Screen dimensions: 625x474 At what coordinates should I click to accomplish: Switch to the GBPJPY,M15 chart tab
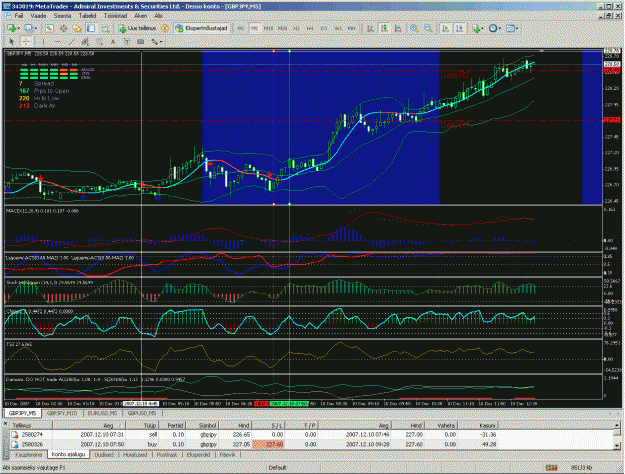point(62,413)
